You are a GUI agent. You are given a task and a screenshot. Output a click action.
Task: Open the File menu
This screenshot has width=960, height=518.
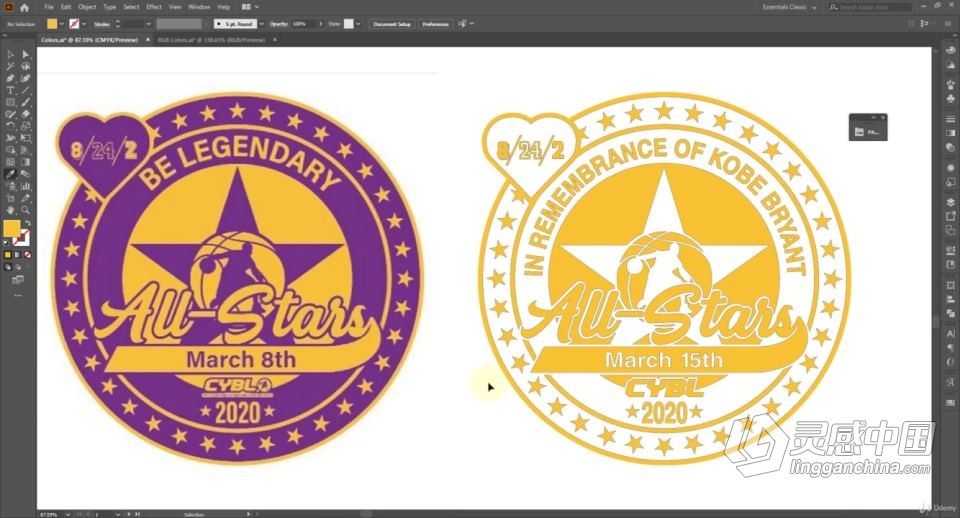pyautogui.click(x=49, y=7)
